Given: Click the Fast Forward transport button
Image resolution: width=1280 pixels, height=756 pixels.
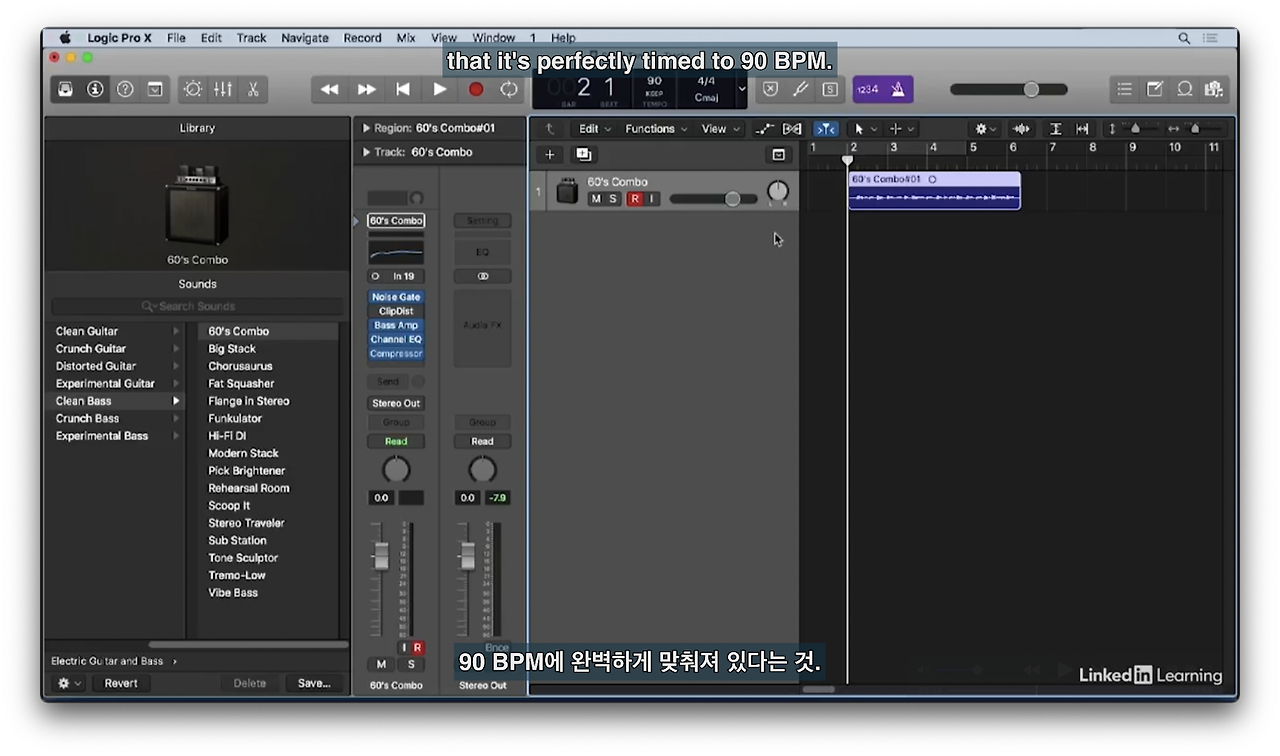Looking at the screenshot, I should pos(366,89).
